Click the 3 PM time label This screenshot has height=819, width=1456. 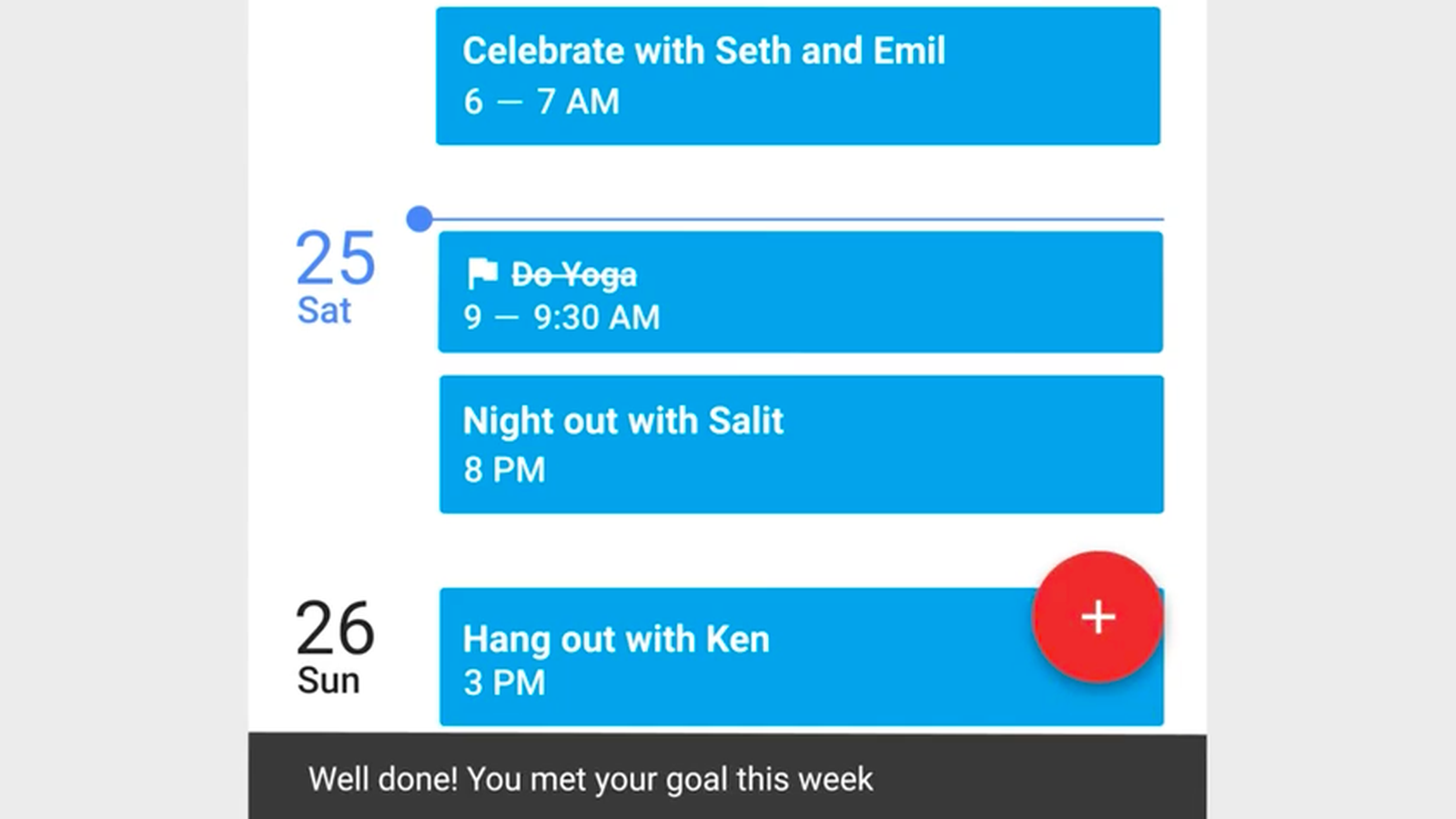504,682
